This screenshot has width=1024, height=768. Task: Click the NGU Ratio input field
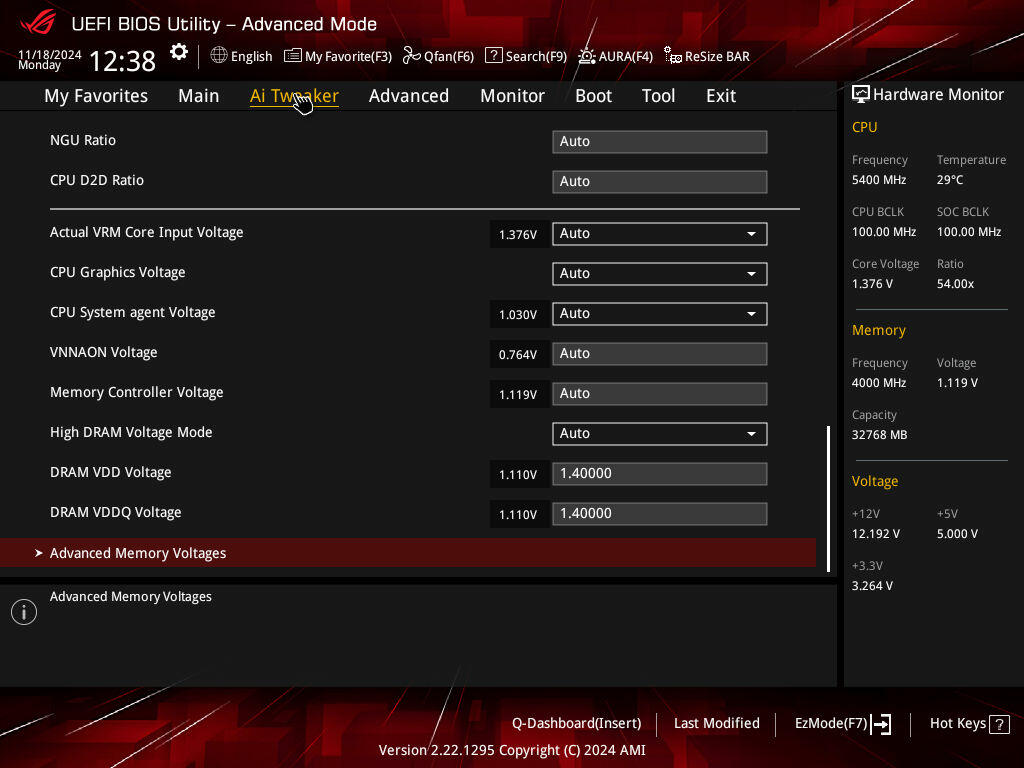660,142
